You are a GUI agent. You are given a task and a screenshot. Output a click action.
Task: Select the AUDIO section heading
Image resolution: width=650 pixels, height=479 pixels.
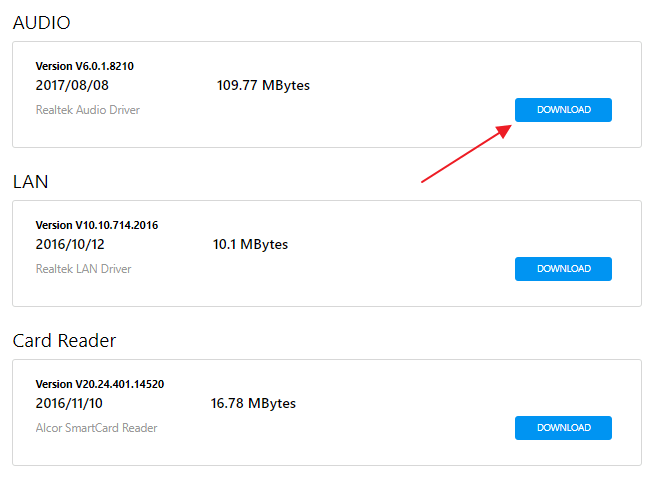point(41,22)
